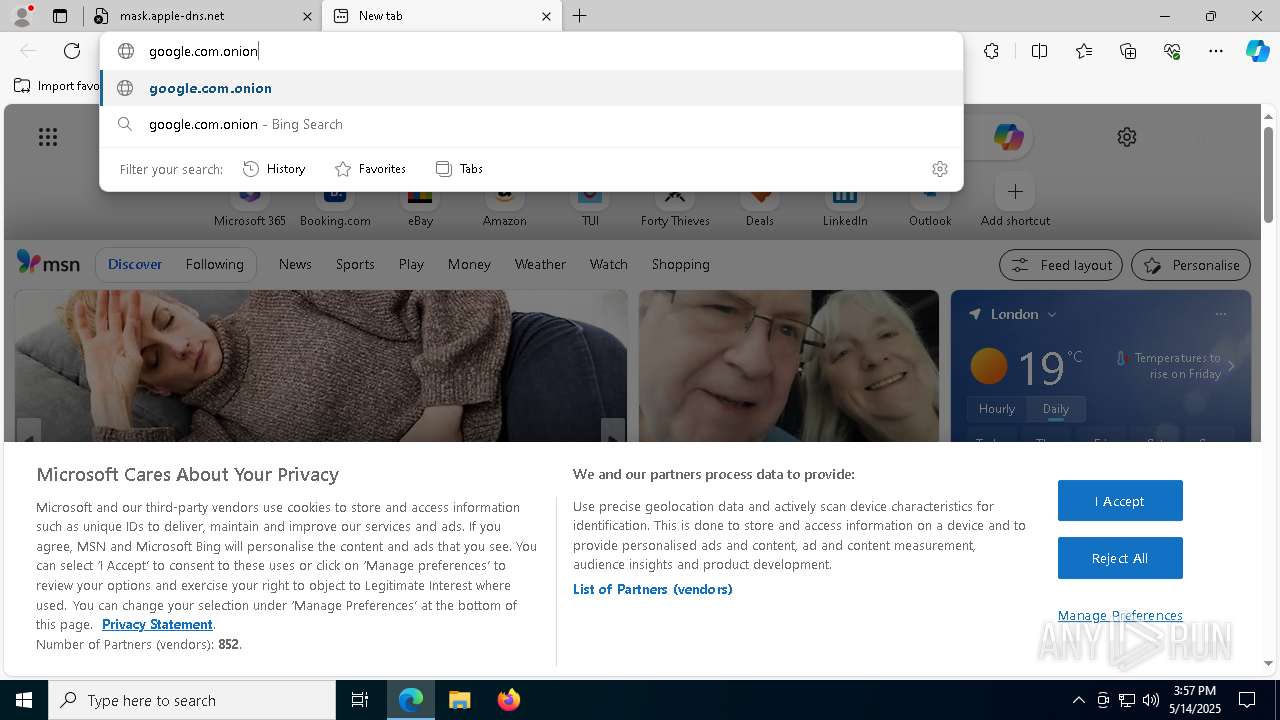Open the Money section

[x=469, y=264]
